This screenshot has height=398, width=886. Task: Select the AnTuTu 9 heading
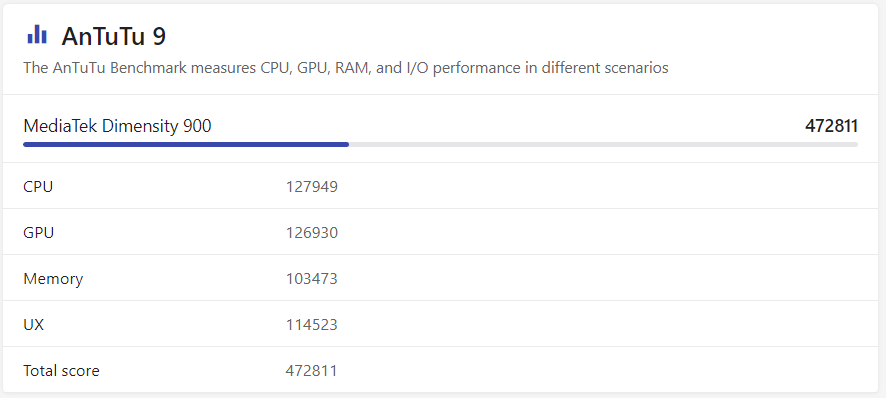[114, 37]
